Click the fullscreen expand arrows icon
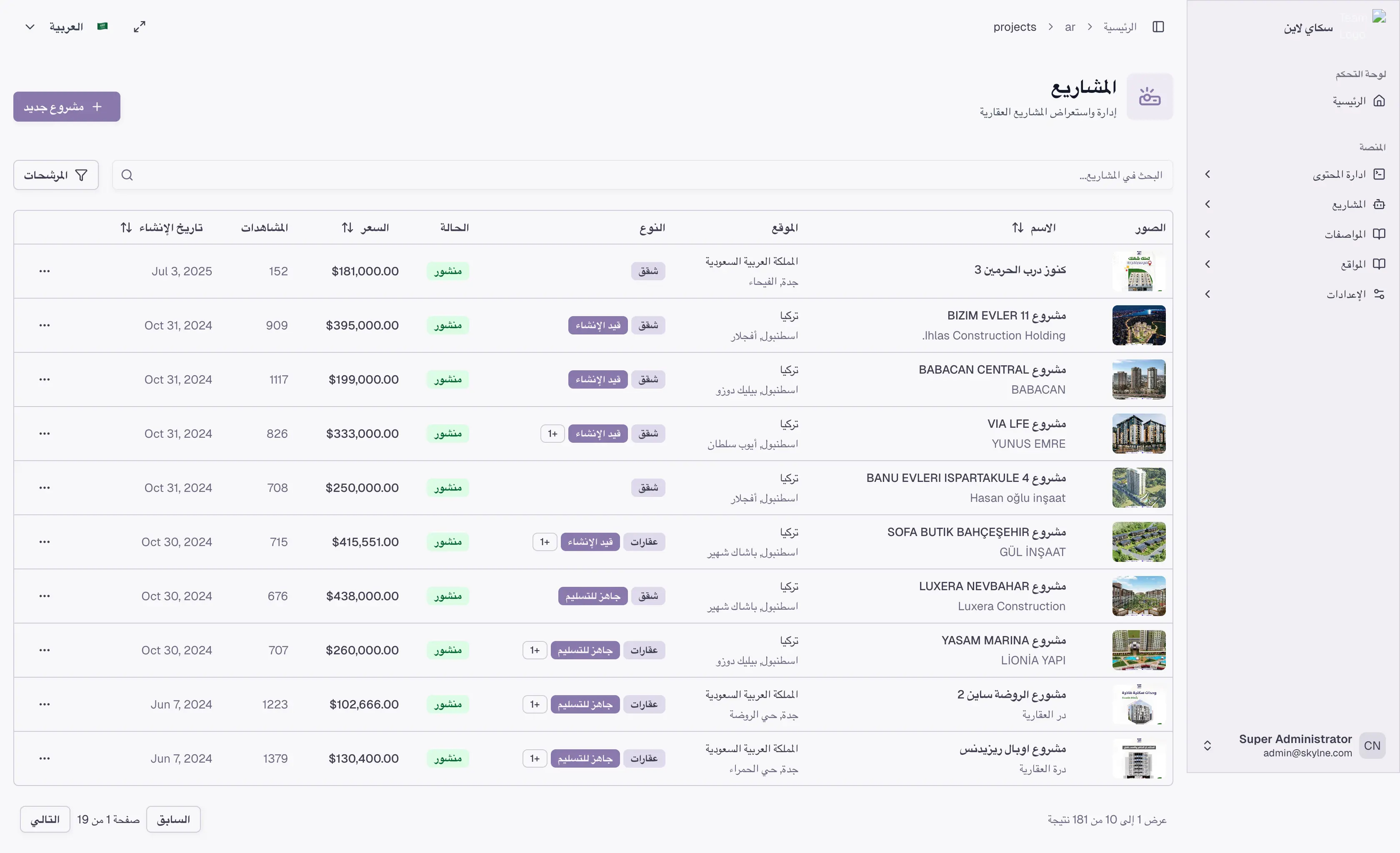This screenshot has height=853, width=1400. 139,27
